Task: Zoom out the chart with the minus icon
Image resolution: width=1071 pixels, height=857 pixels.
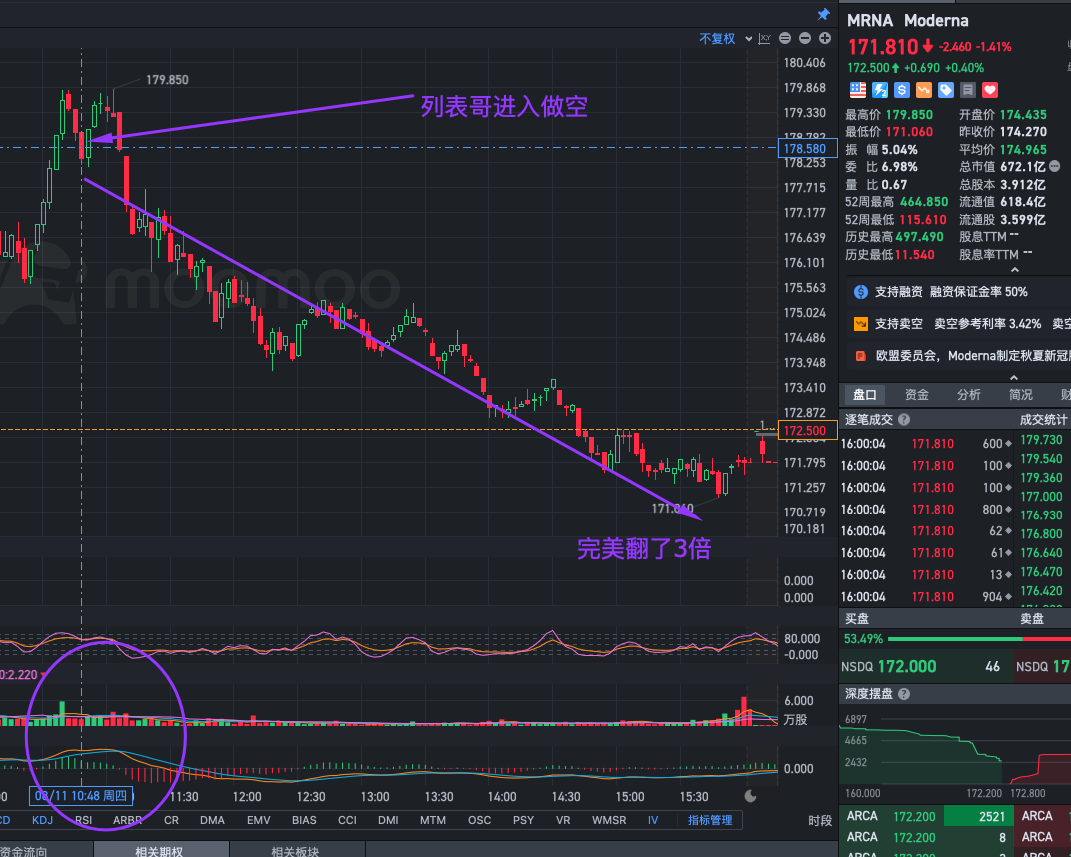Action: point(805,38)
